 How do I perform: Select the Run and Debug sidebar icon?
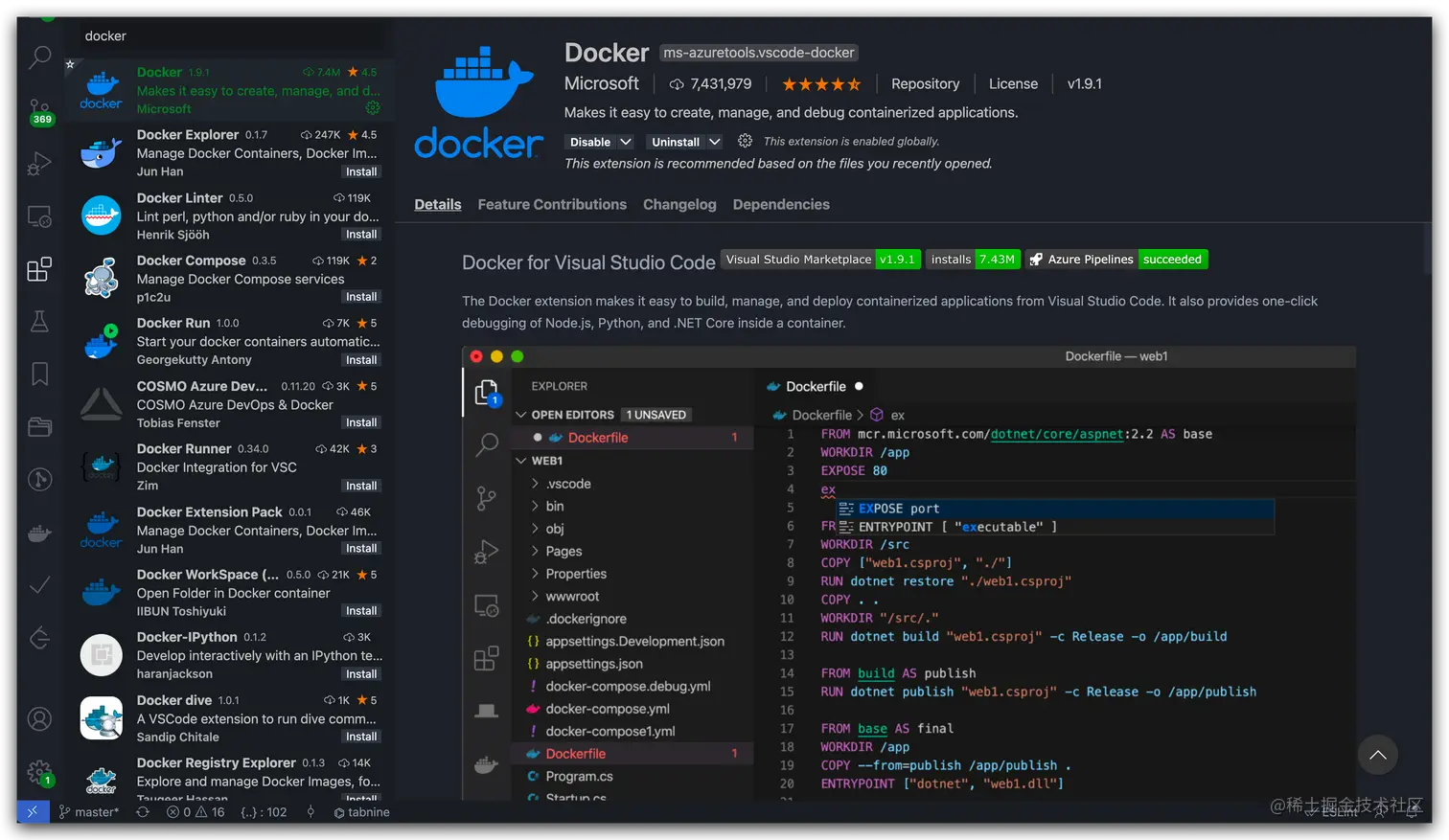(38, 163)
